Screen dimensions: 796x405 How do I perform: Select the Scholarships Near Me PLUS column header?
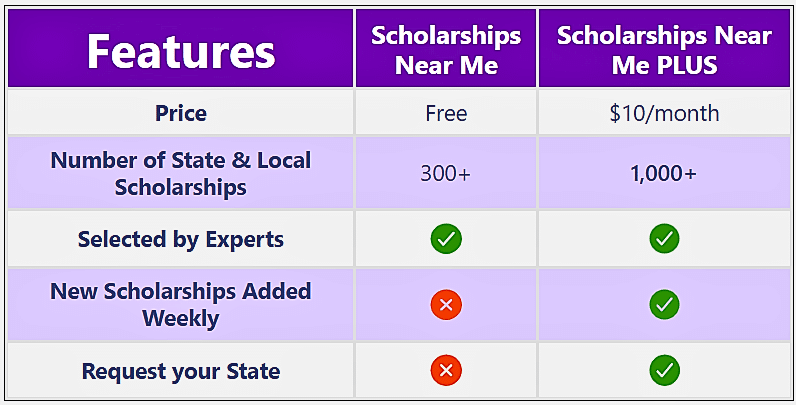pos(665,48)
